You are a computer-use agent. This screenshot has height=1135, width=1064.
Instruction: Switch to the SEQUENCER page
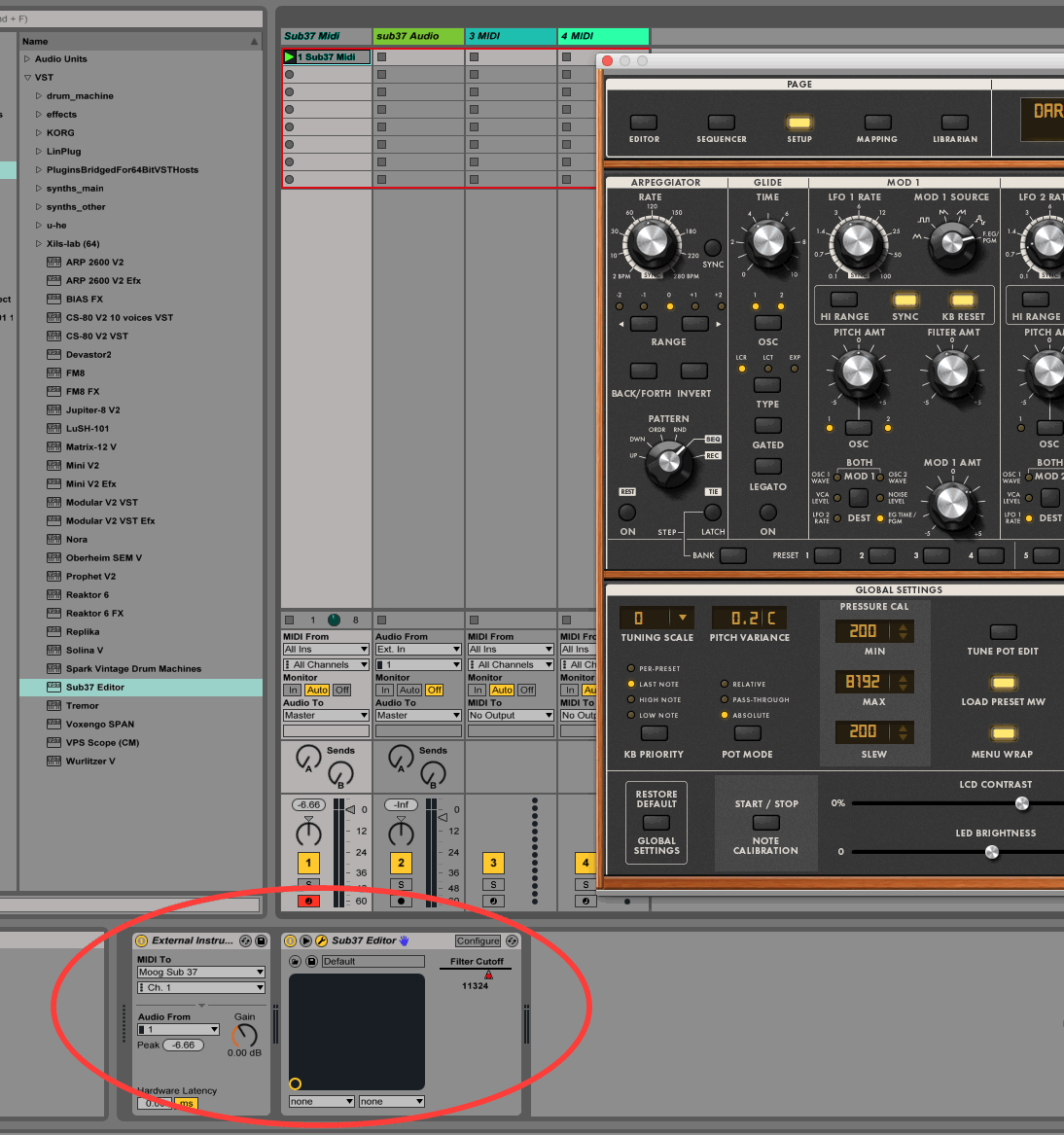[x=722, y=124]
